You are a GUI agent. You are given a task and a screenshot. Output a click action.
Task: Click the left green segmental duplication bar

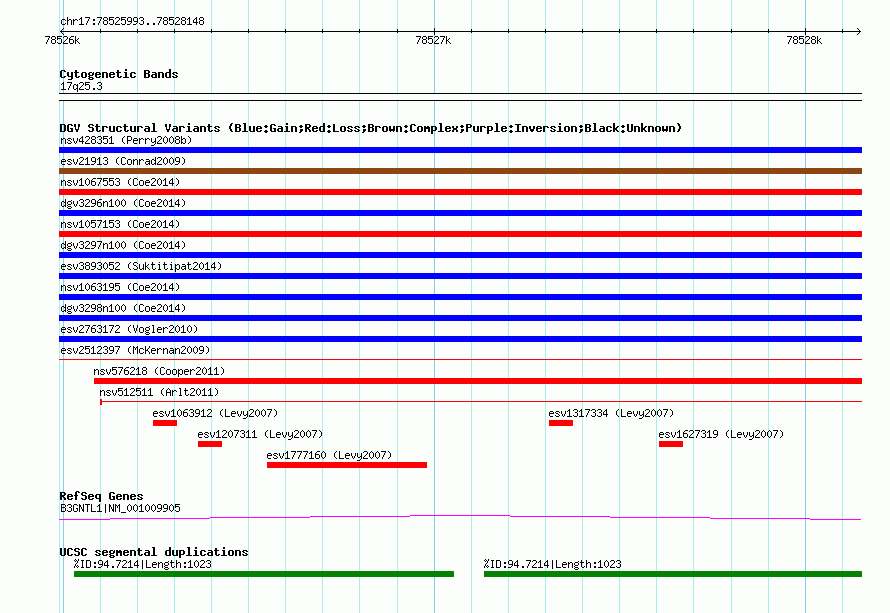pos(264,574)
